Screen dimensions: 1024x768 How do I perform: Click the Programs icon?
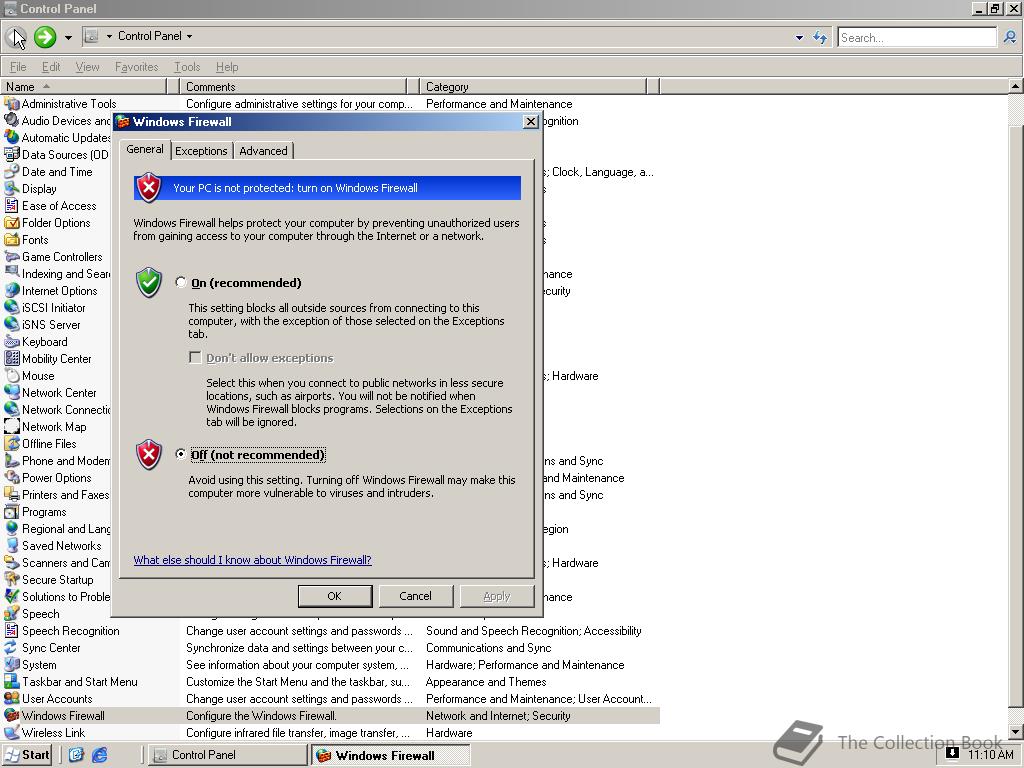click(x=12, y=511)
